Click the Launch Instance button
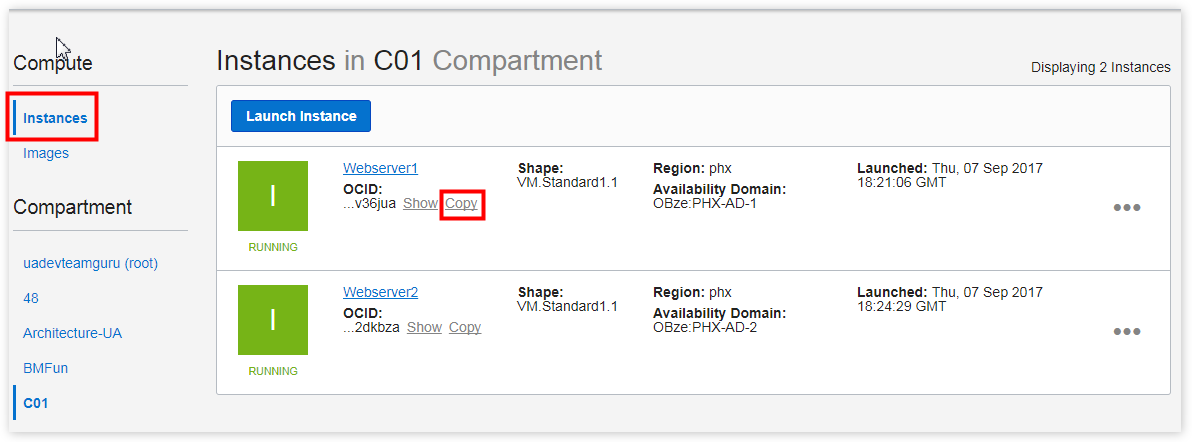1192x442 pixels. [301, 116]
